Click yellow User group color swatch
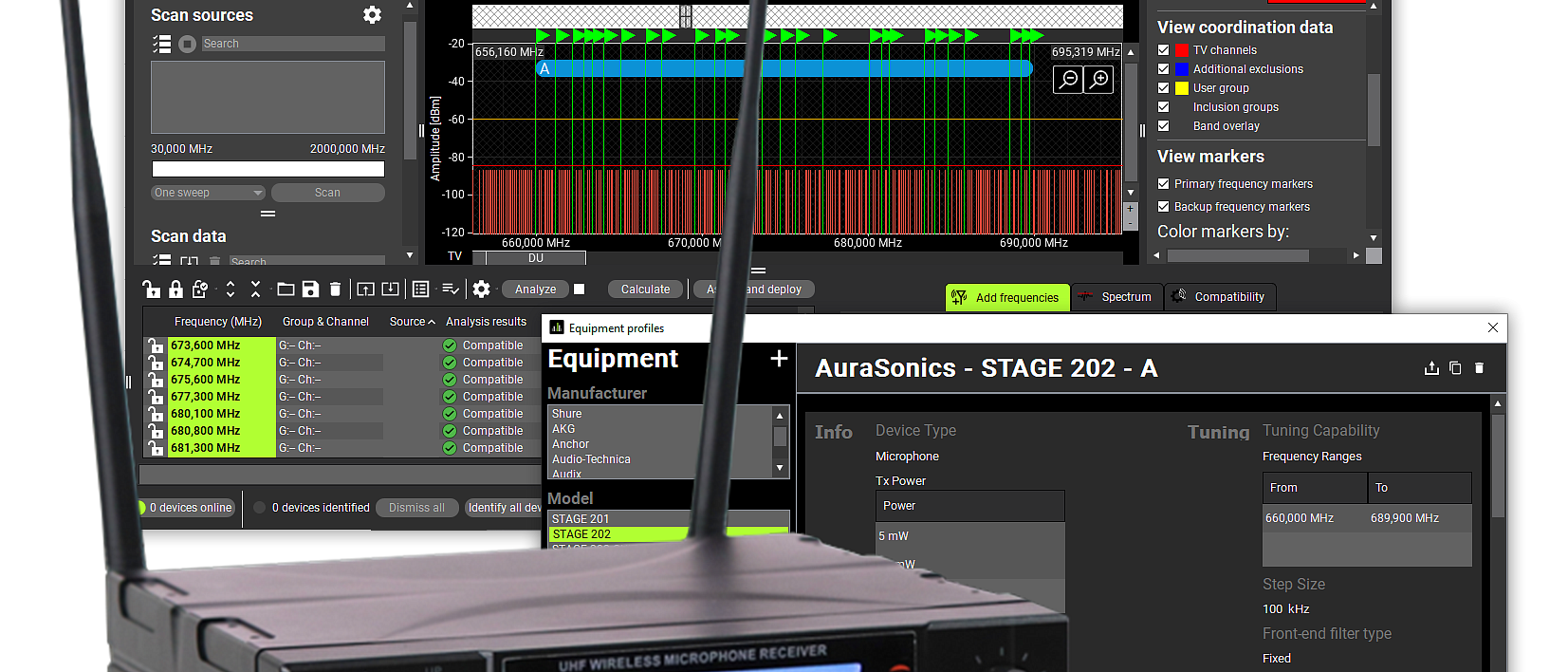 (1182, 88)
